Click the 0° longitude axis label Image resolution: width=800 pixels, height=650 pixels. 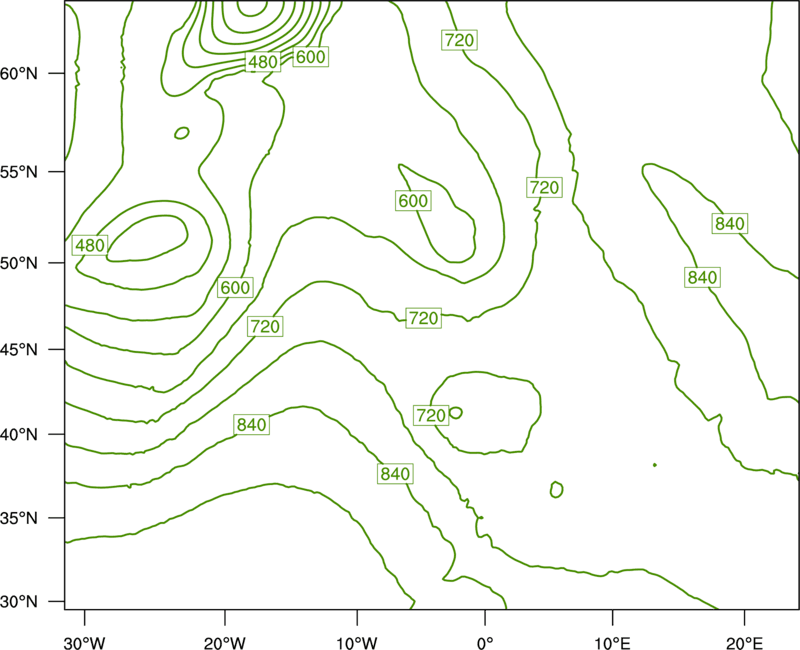click(x=485, y=643)
